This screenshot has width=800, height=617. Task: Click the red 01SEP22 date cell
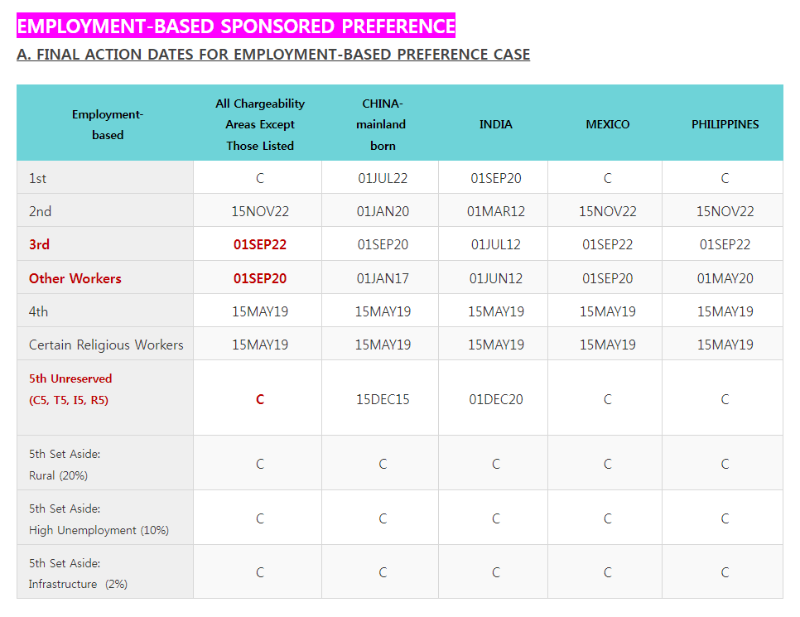(x=260, y=244)
